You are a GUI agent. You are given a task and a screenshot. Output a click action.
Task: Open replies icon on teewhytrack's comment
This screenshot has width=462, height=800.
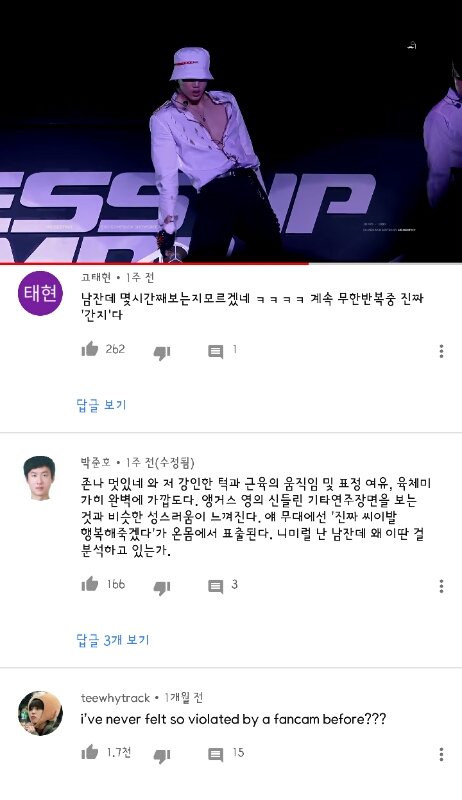pos(216,755)
